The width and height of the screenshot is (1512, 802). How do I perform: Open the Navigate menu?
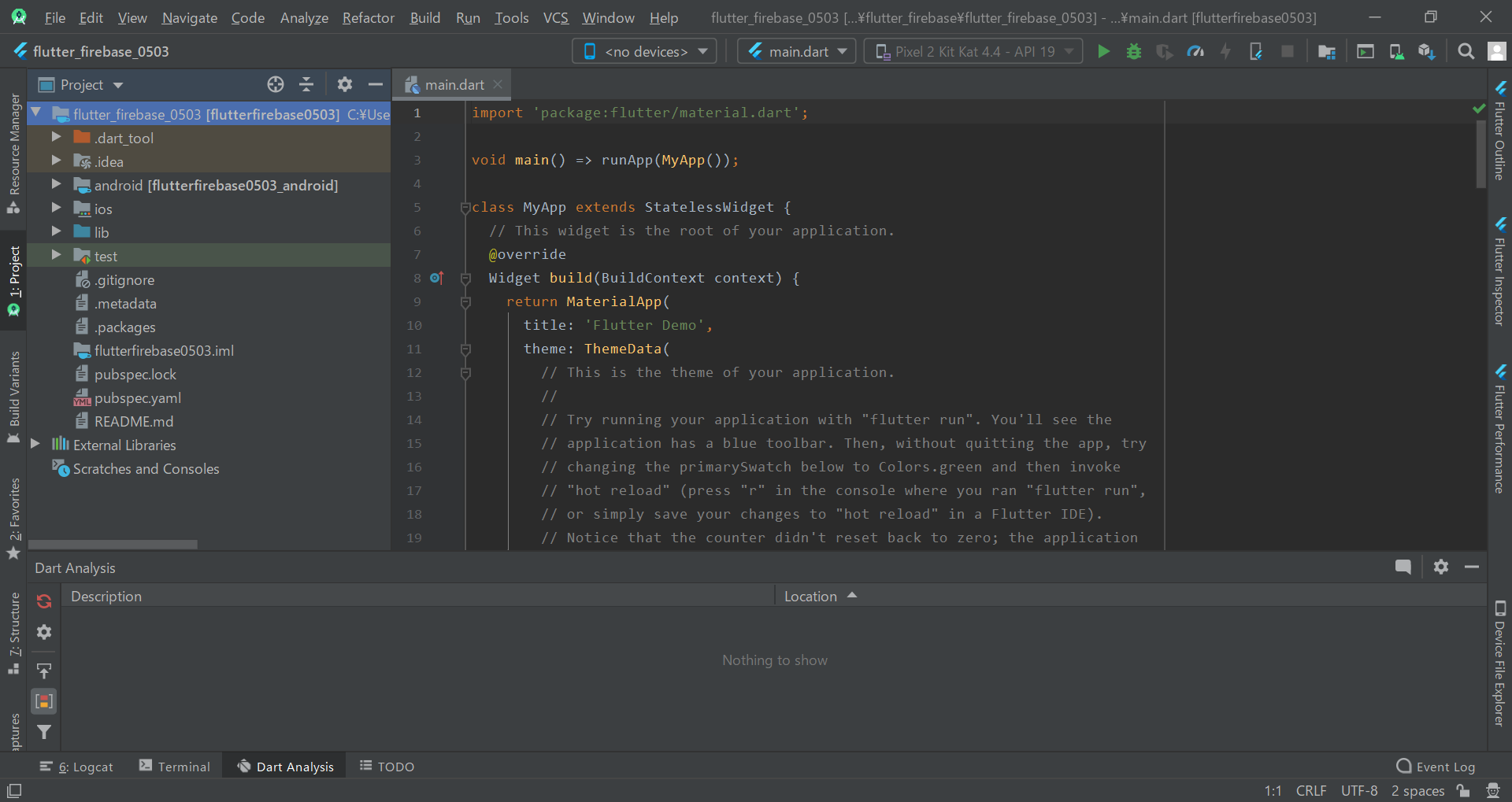188,17
